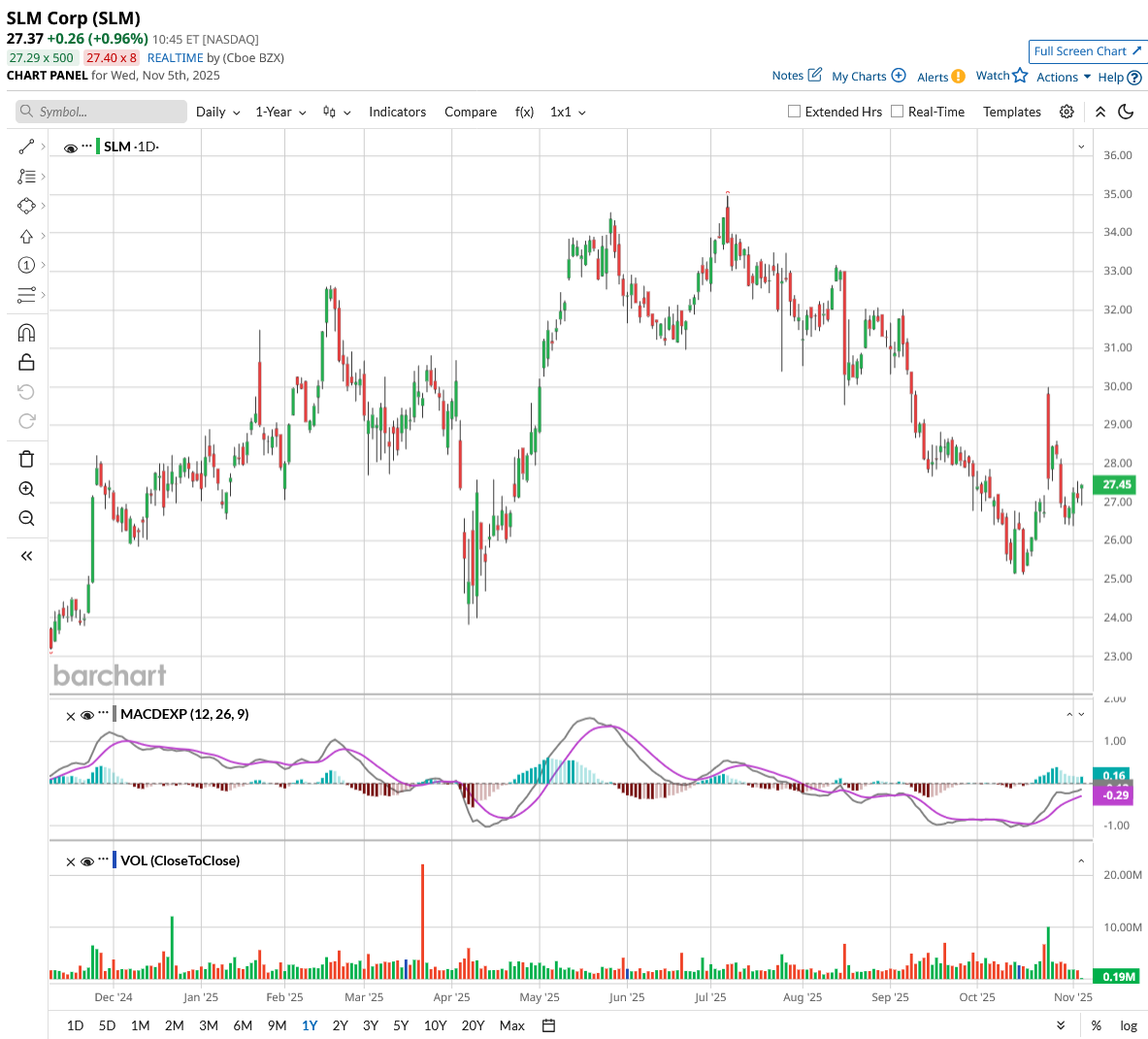Add to My Charts plus icon
This screenshot has width=1148, height=1039.
click(x=899, y=76)
